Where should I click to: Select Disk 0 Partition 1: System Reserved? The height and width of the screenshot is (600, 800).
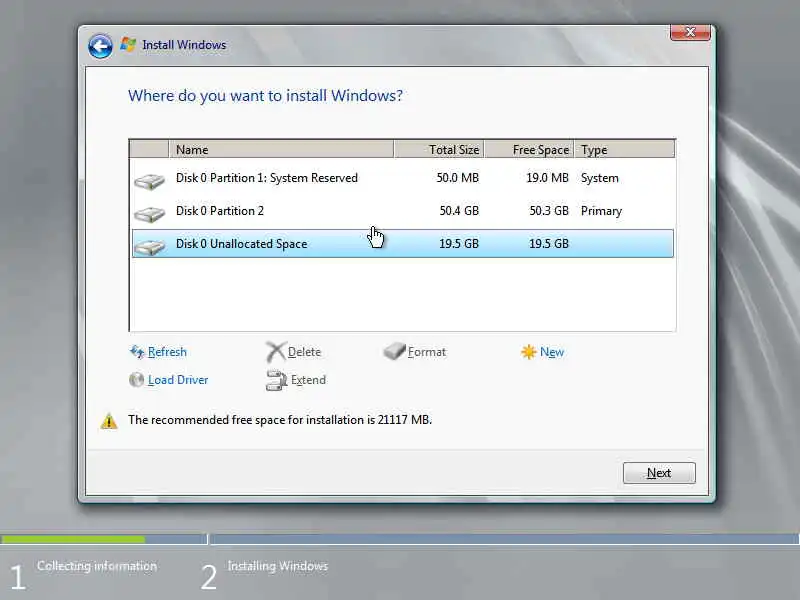pyautogui.click(x=403, y=178)
